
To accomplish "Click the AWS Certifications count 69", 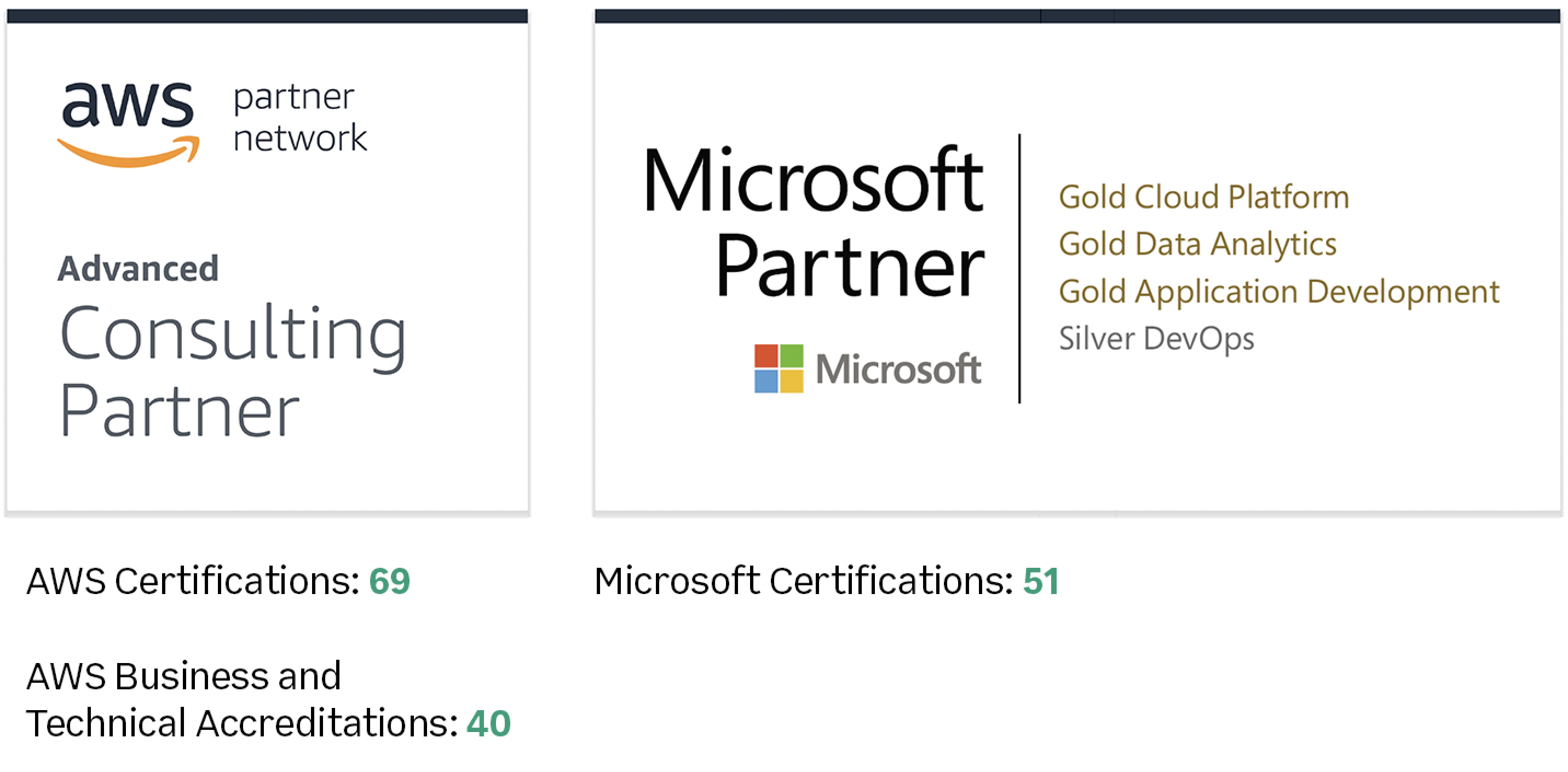I will tap(390, 581).
